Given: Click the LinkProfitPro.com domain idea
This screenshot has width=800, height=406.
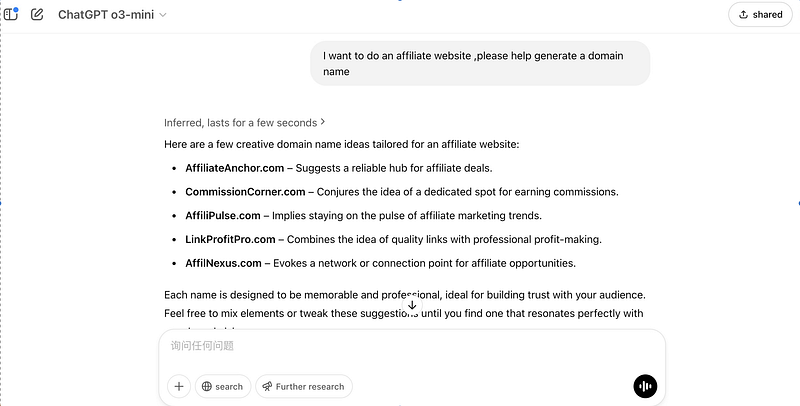Looking at the screenshot, I should click(231, 240).
